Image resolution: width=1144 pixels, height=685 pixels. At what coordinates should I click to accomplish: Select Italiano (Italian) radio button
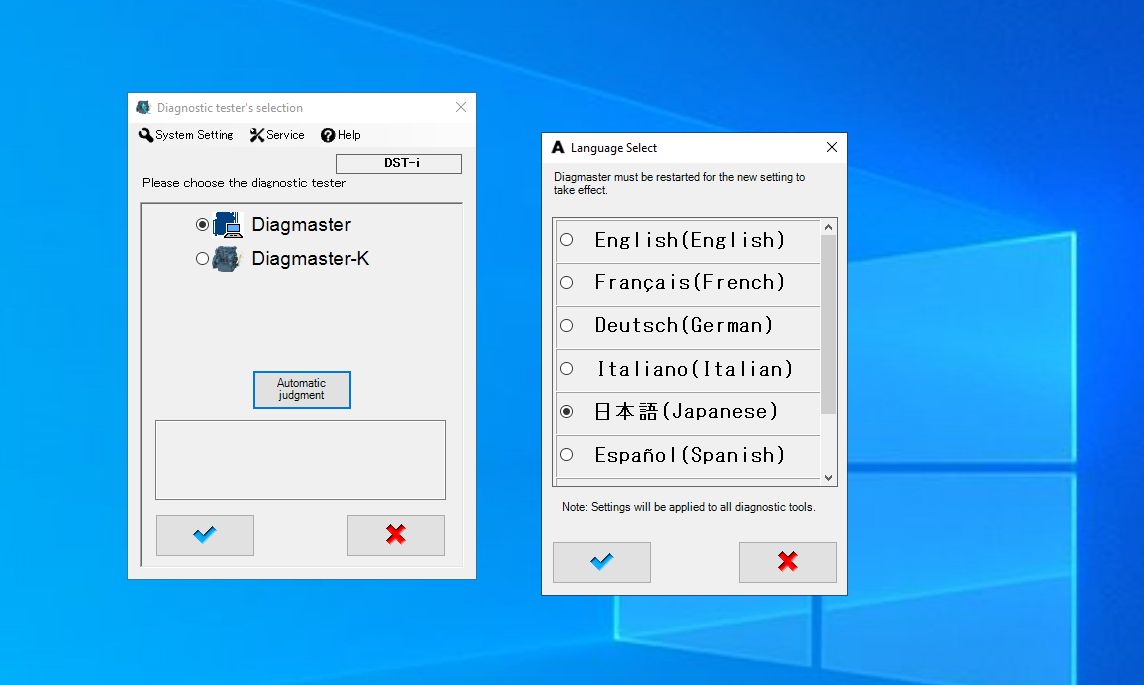pos(566,368)
